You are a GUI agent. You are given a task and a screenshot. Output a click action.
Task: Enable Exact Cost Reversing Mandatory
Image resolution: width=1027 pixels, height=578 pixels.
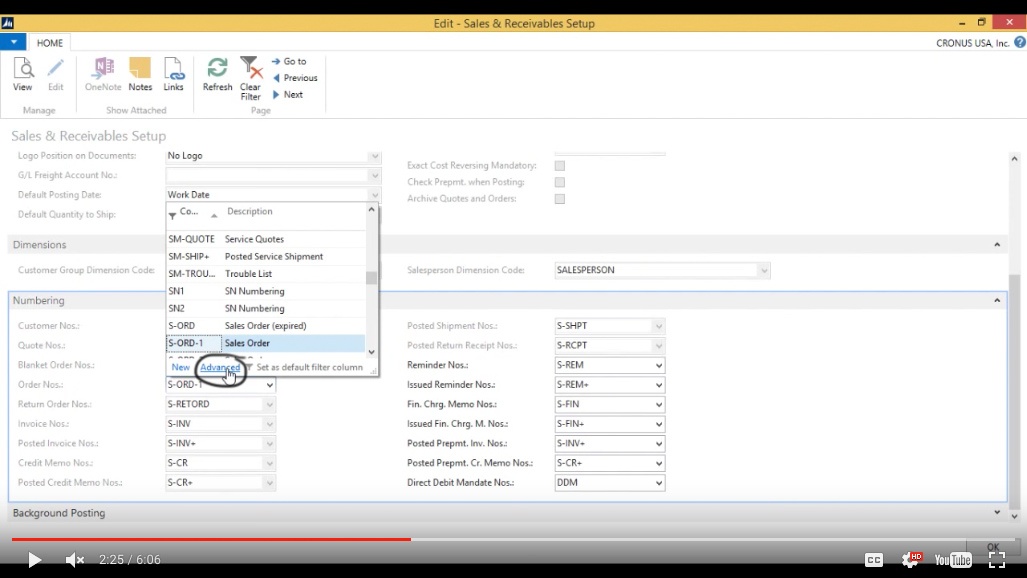coord(559,166)
